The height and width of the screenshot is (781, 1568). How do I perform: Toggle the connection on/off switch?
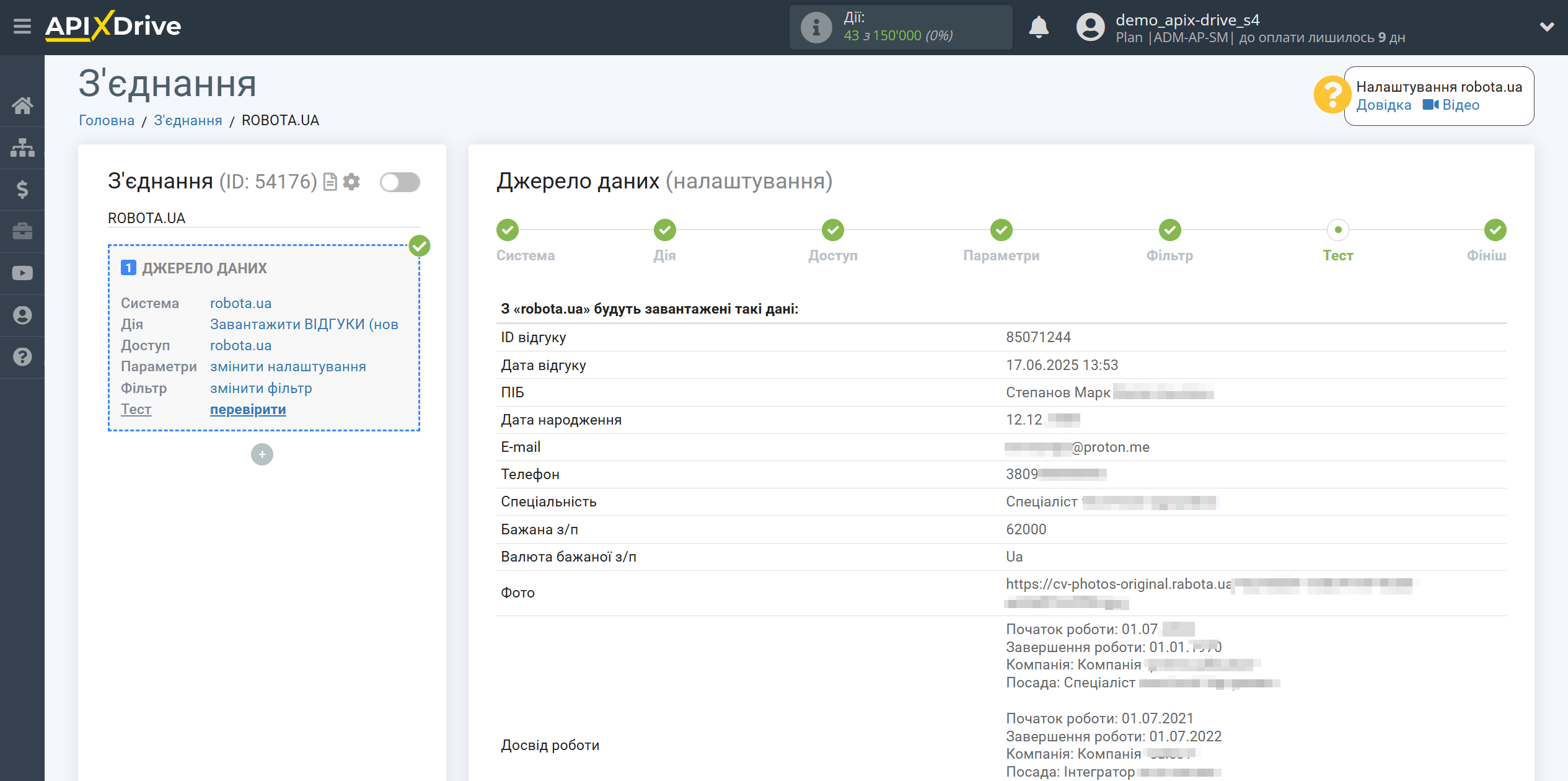(x=400, y=182)
